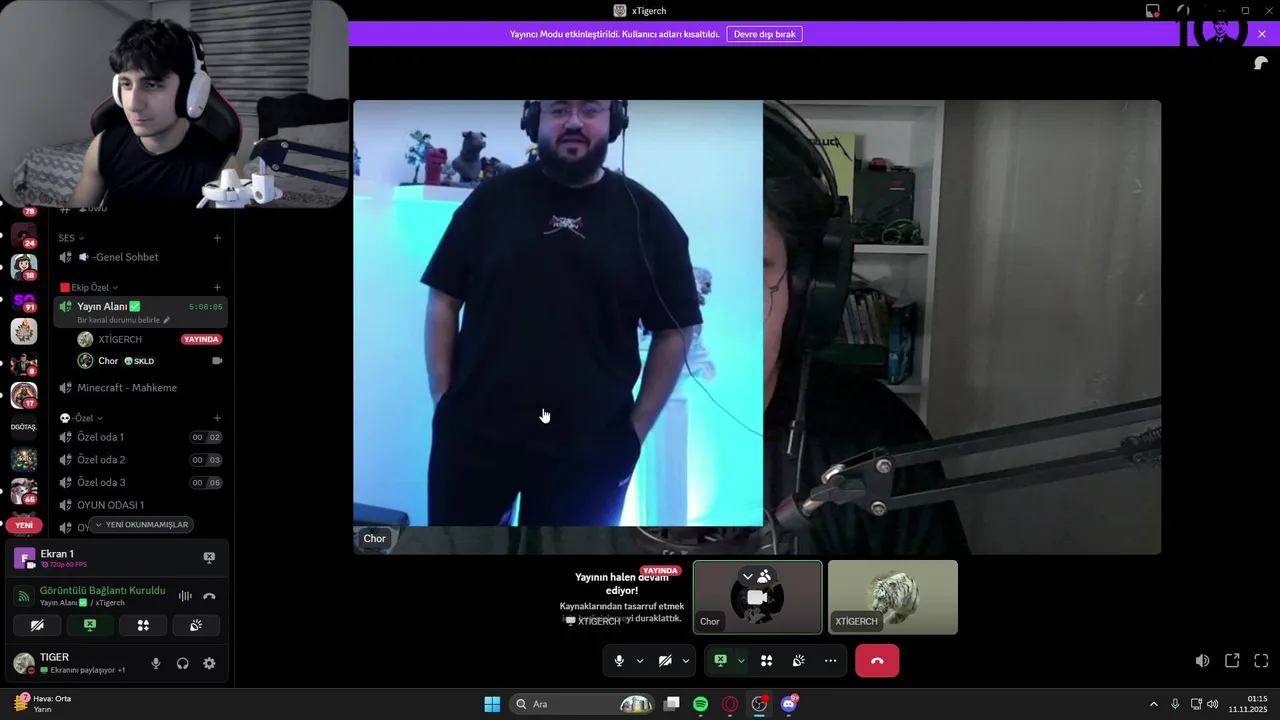1280x720 pixels.
Task: Toggle camera in sidebar voice panel
Action: (x=37, y=625)
